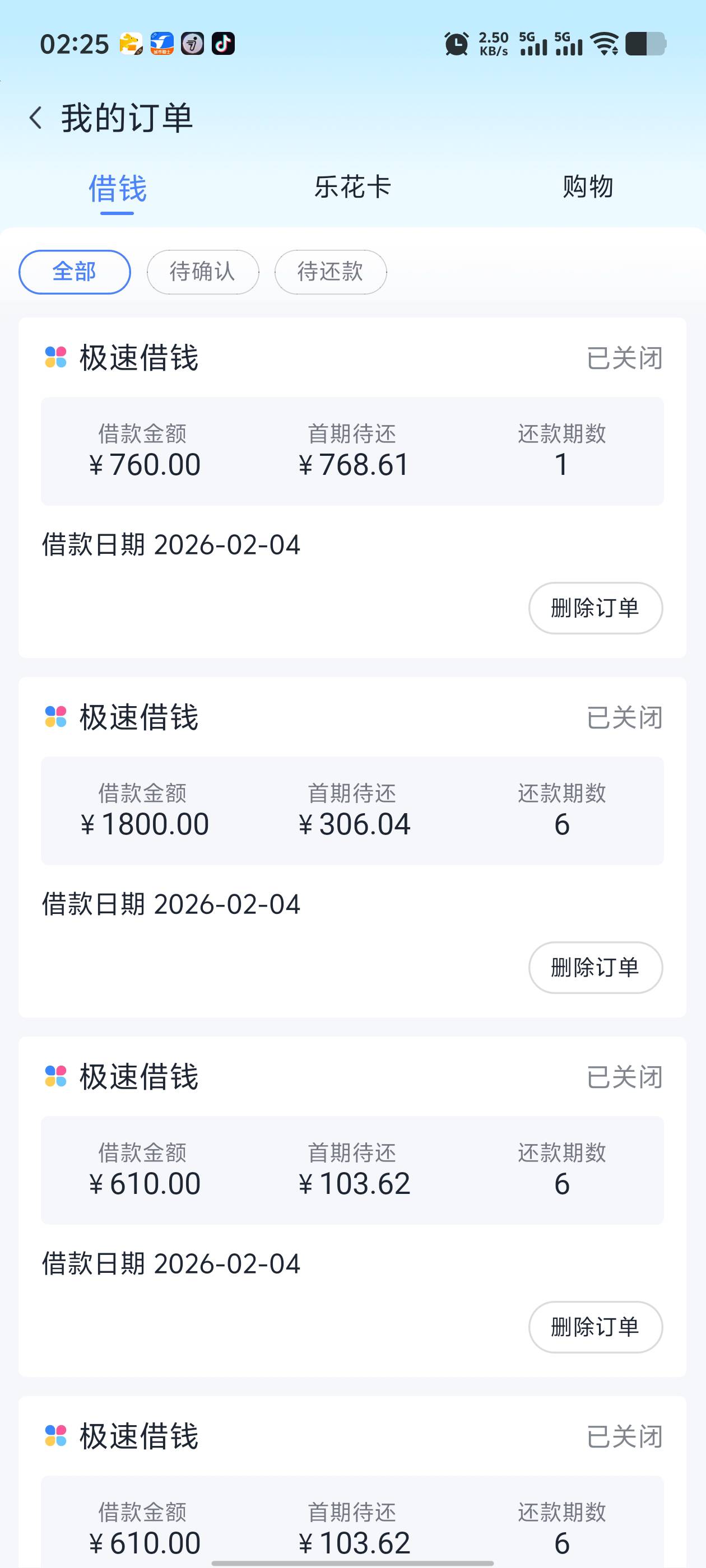Tap the 已关闭 status of the ¥1800.00 order
The width and height of the screenshot is (706, 1568).
point(624,718)
